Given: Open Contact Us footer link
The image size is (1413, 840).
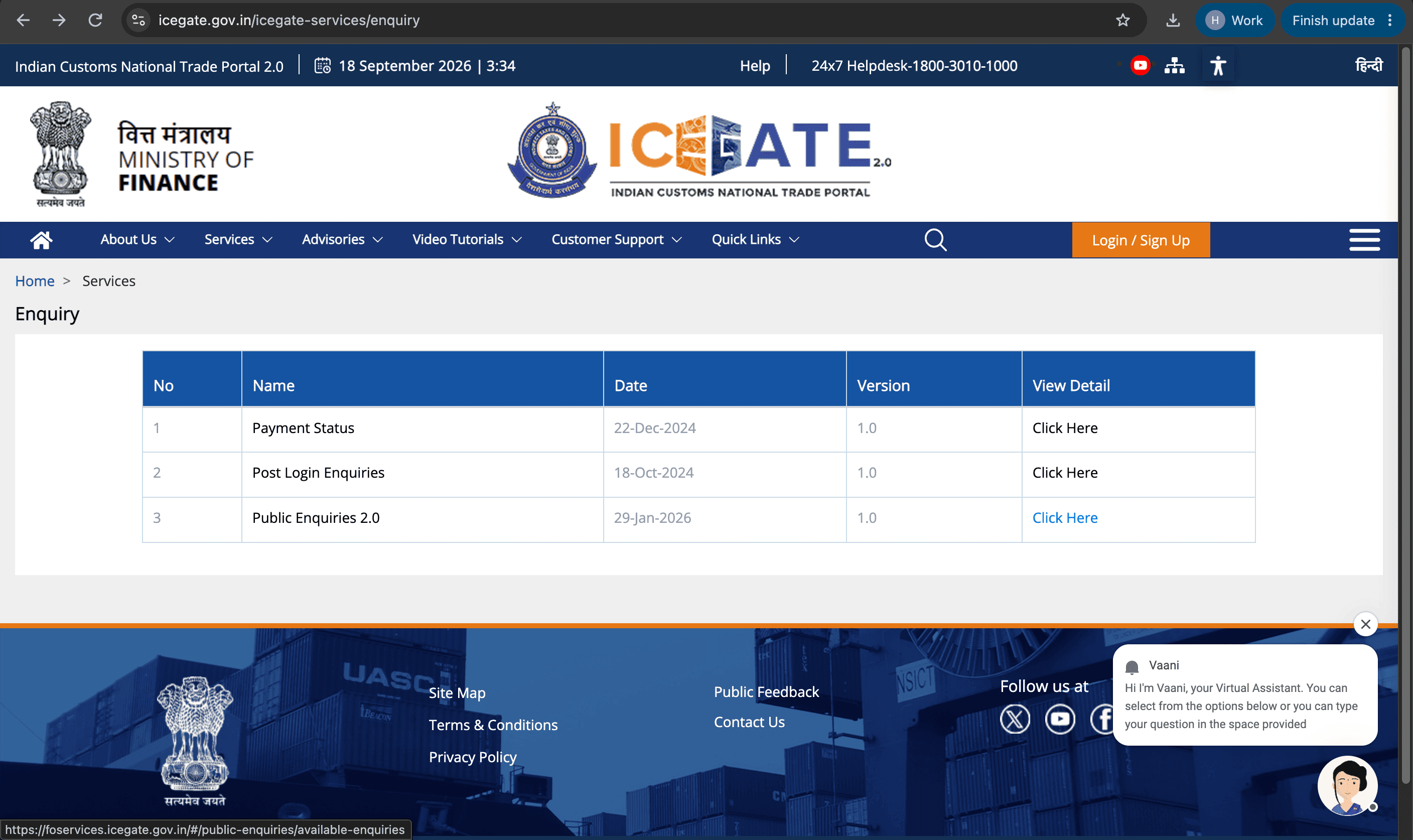Looking at the screenshot, I should click(749, 722).
